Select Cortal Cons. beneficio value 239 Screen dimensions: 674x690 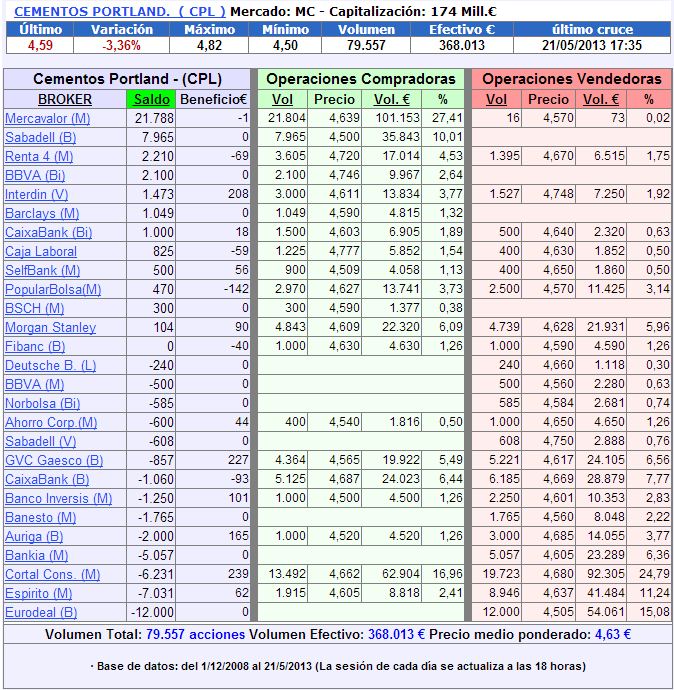[238, 574]
